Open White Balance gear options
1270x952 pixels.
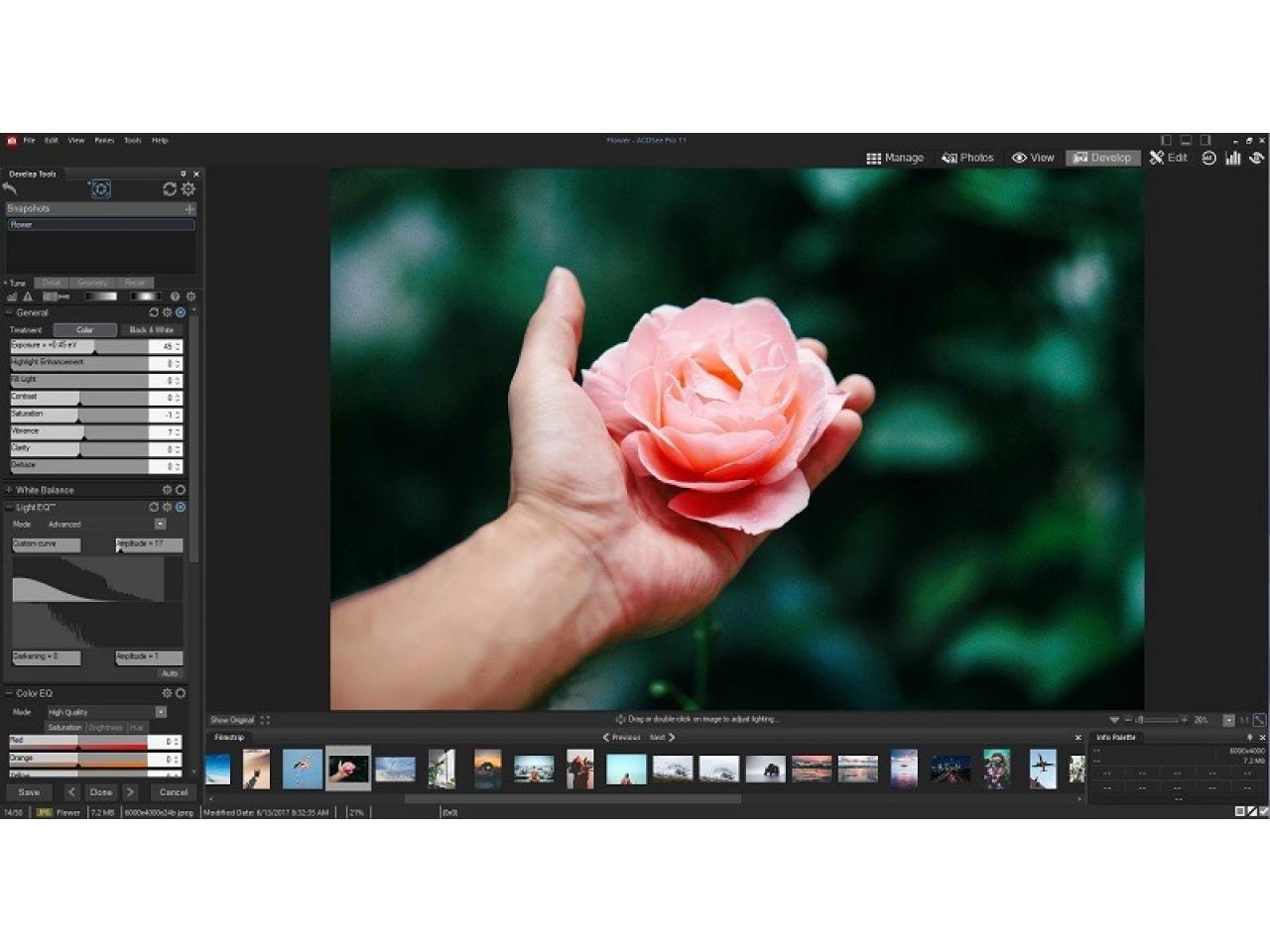click(x=167, y=490)
